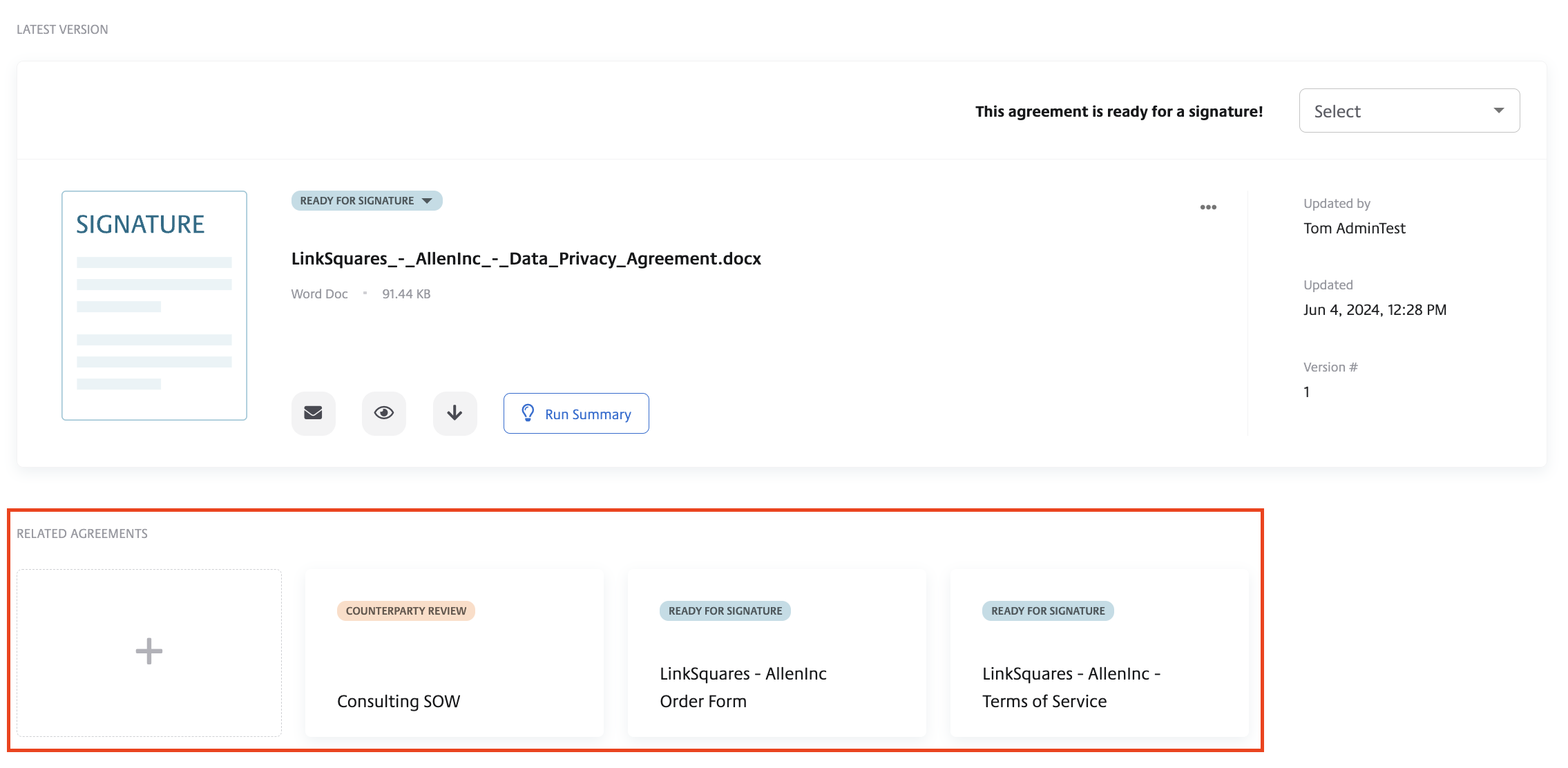
Task: Open the LinkSquares - AllenInc Order Form card
Action: coord(777,653)
